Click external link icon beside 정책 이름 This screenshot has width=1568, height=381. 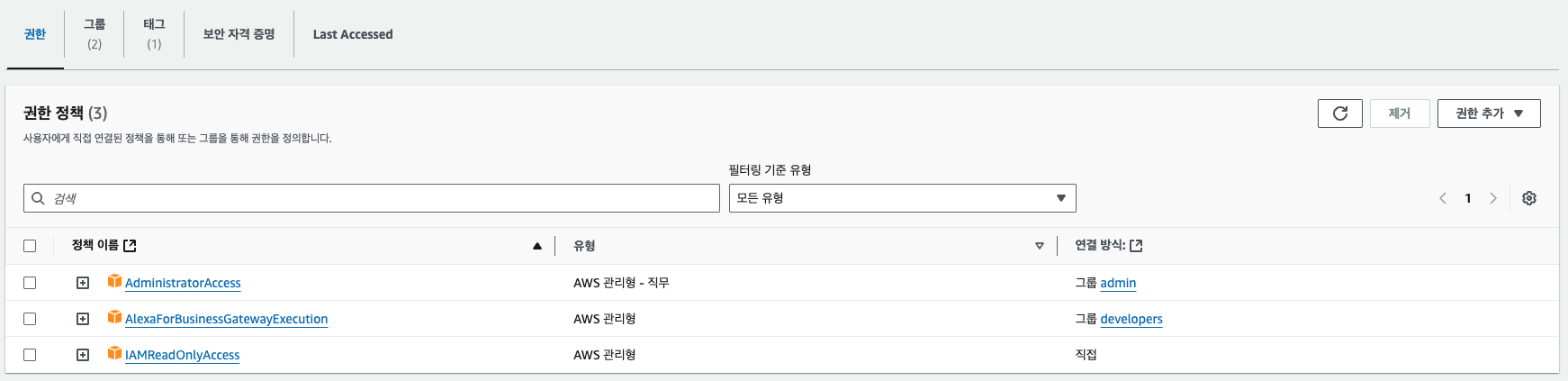[130, 246]
